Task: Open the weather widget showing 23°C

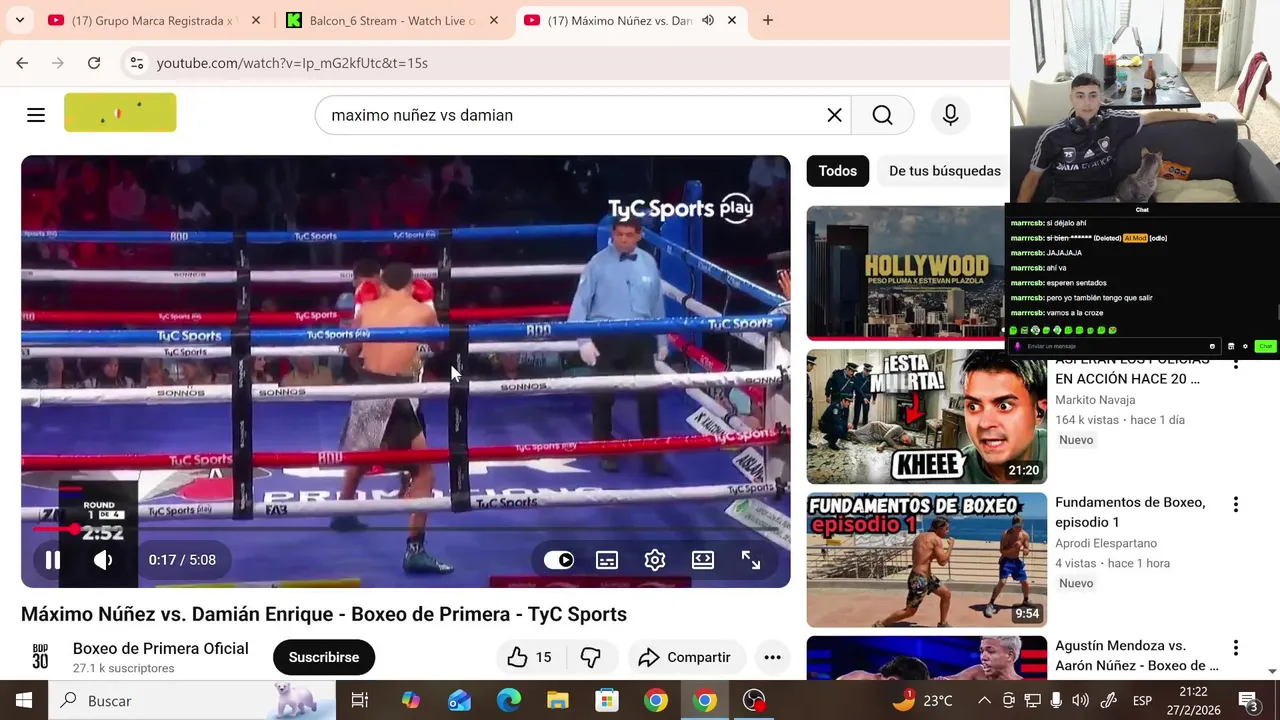Action: [x=922, y=700]
